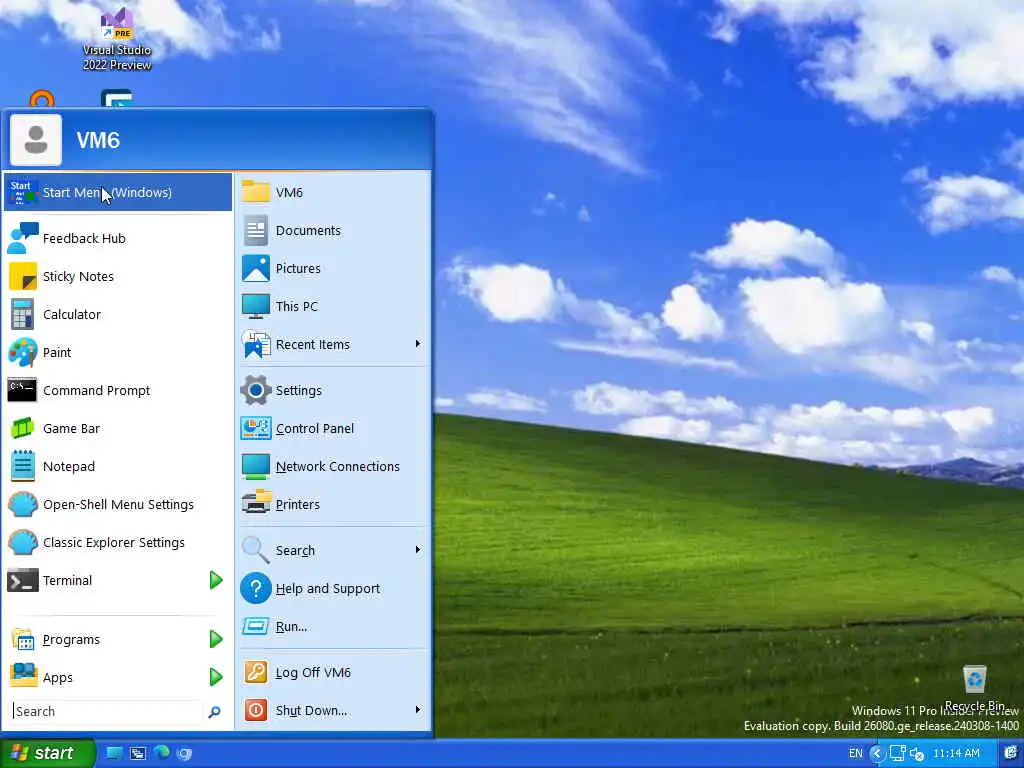Expand the Search submenu arrow
This screenshot has width=1024, height=768.
tap(418, 550)
